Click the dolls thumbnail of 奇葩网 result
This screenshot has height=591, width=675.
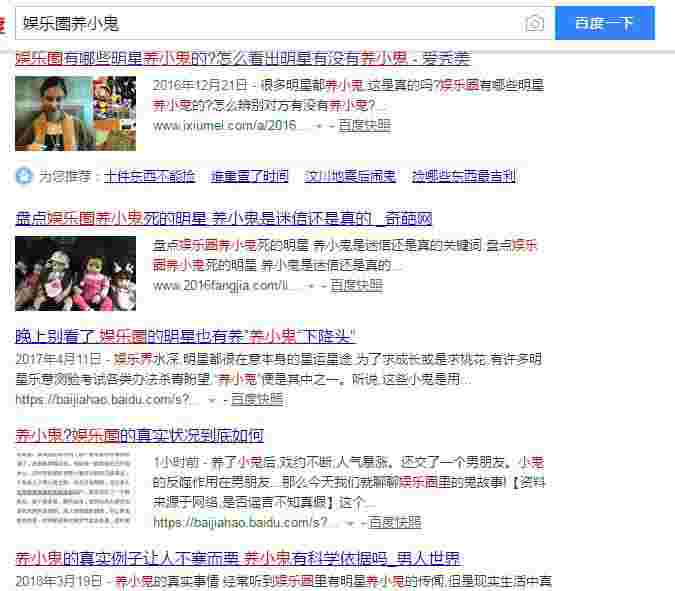(x=75, y=273)
